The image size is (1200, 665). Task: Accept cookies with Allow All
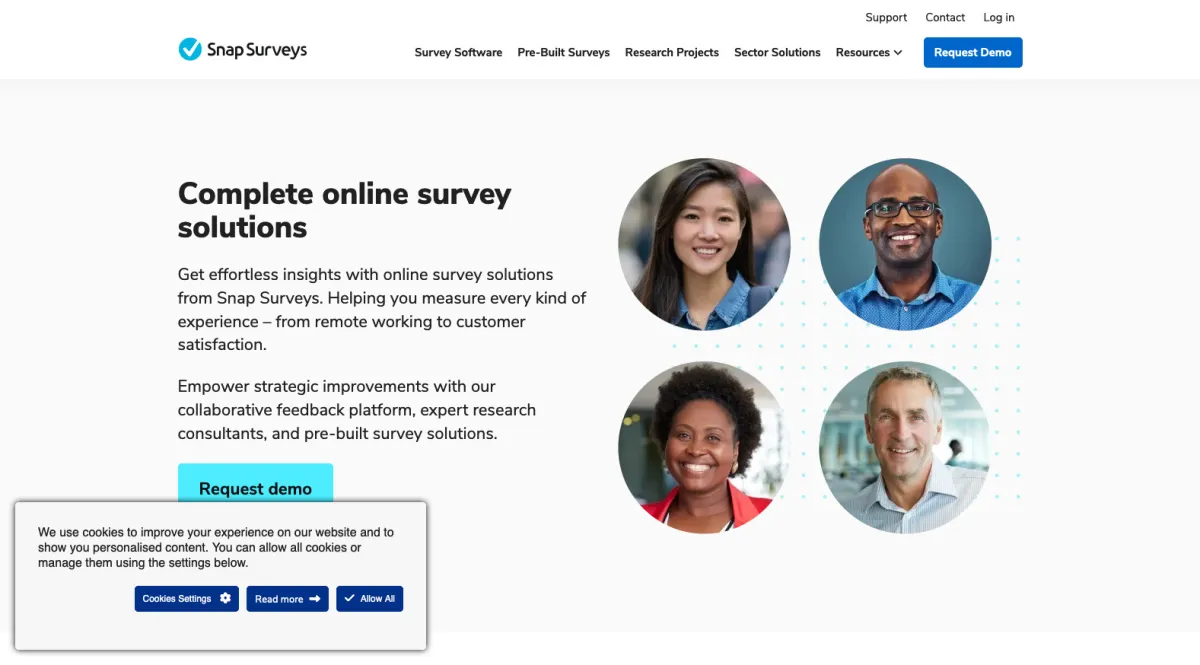click(369, 598)
